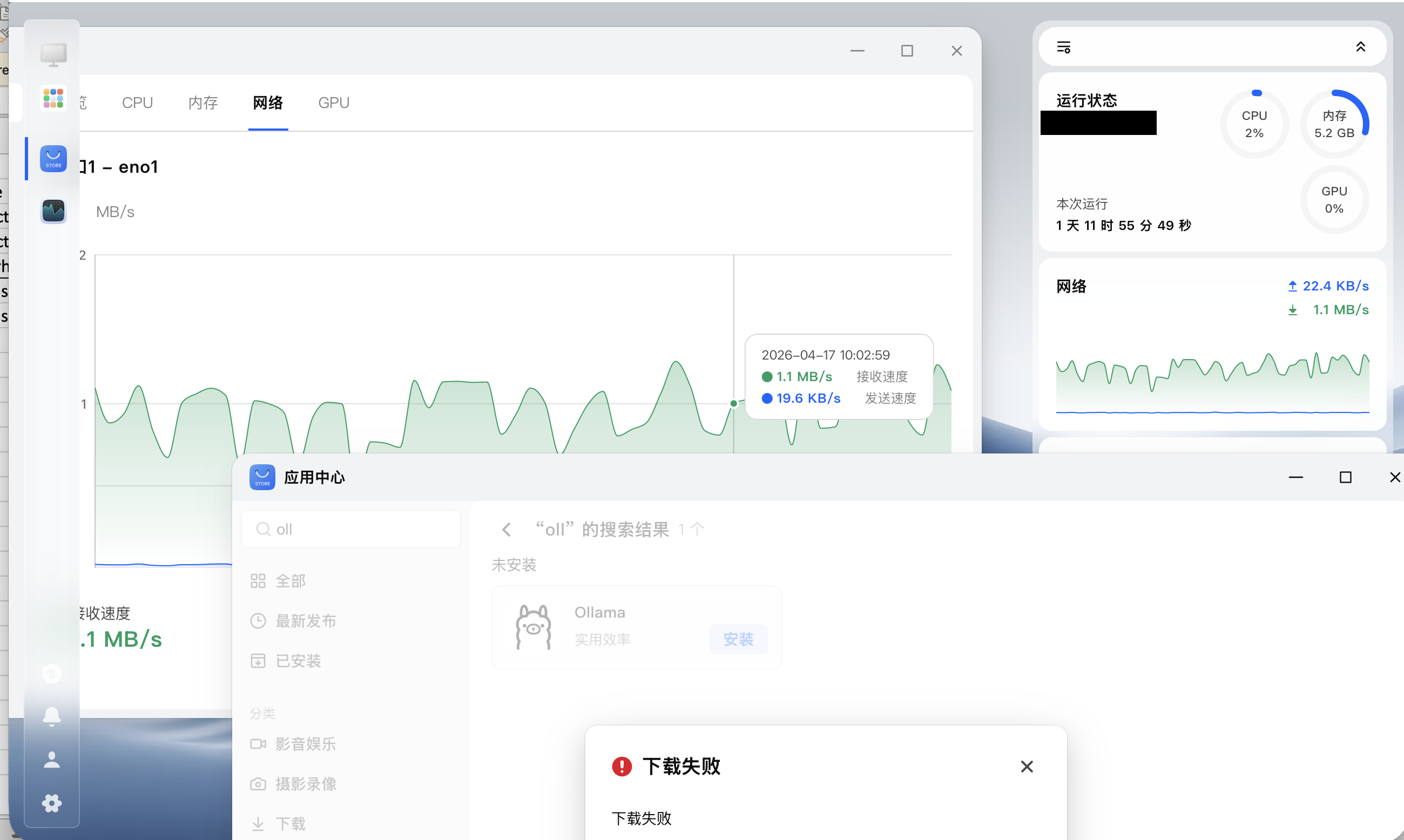Open the 内存 tab in system monitor
This screenshot has height=840, width=1404.
pyautogui.click(x=202, y=103)
